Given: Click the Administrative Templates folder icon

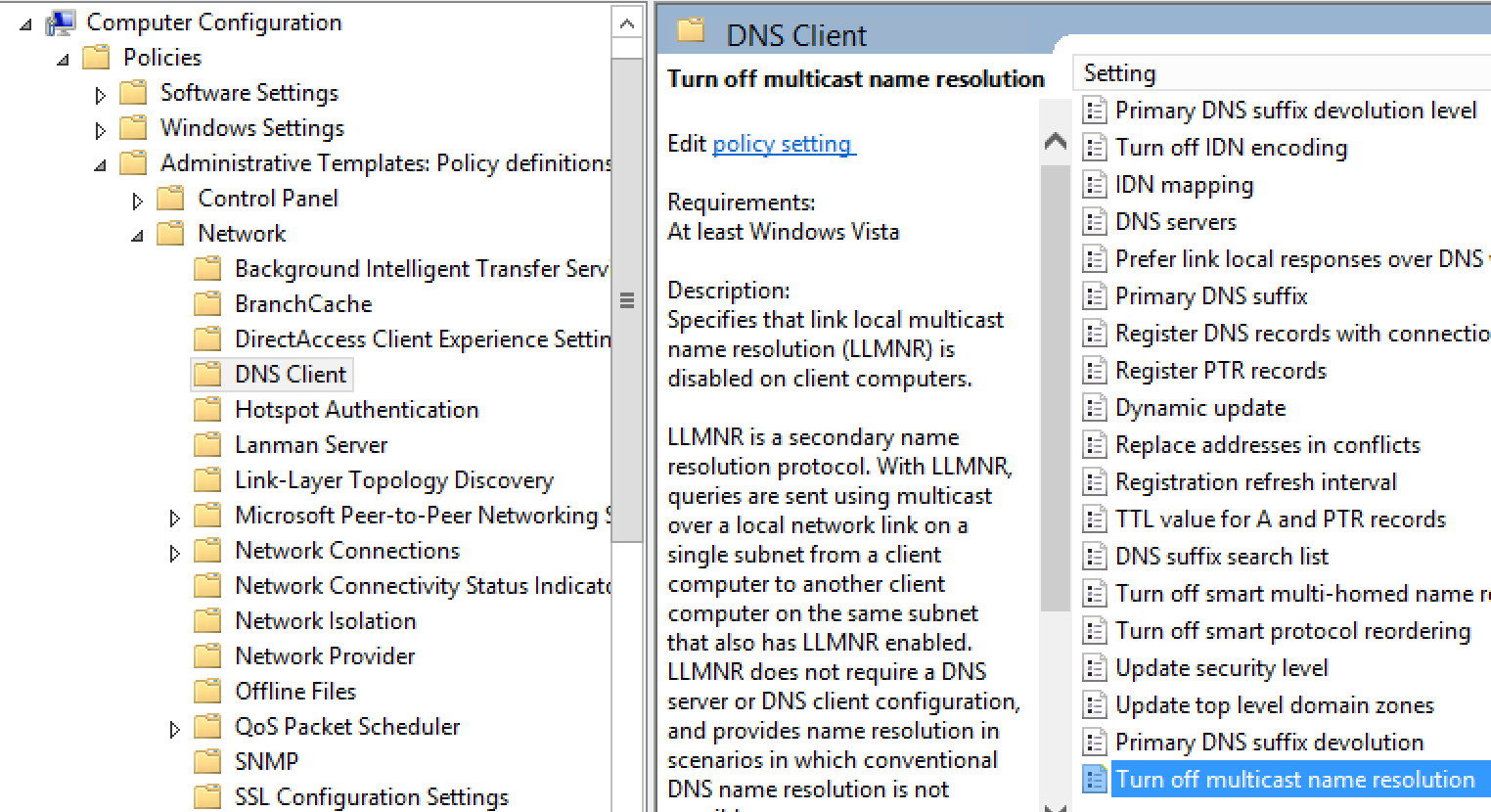Looking at the screenshot, I should pos(133,163).
